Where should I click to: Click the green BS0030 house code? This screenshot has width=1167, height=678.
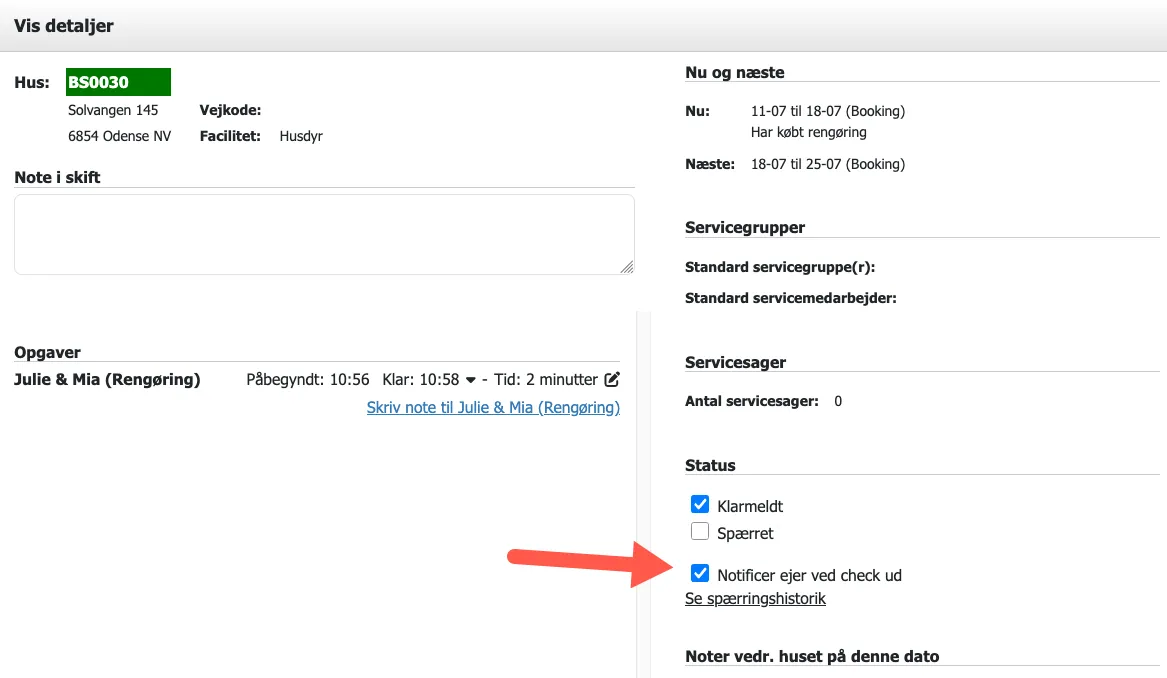[x=118, y=82]
